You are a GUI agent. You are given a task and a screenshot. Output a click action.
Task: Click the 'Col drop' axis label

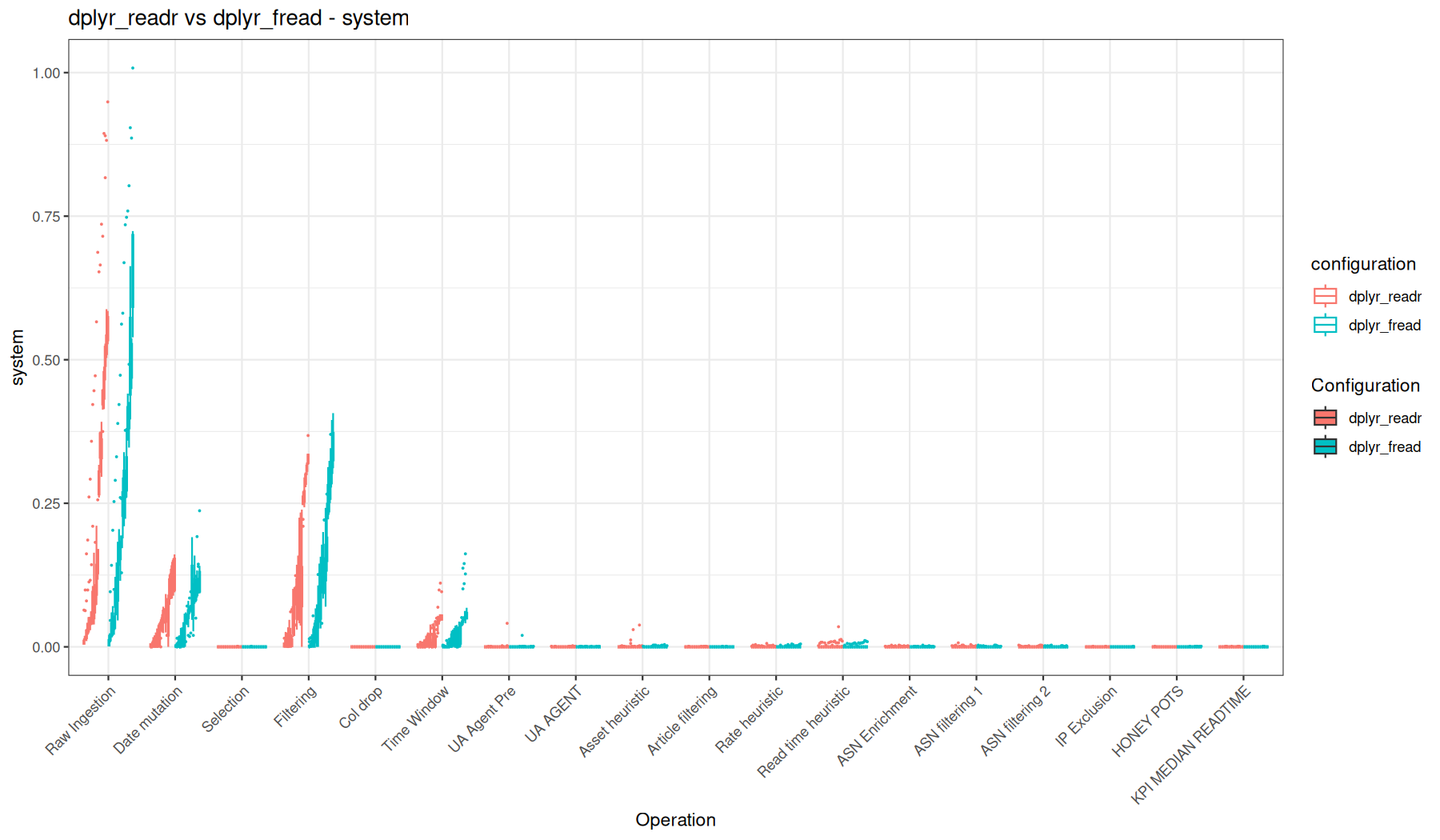361,708
